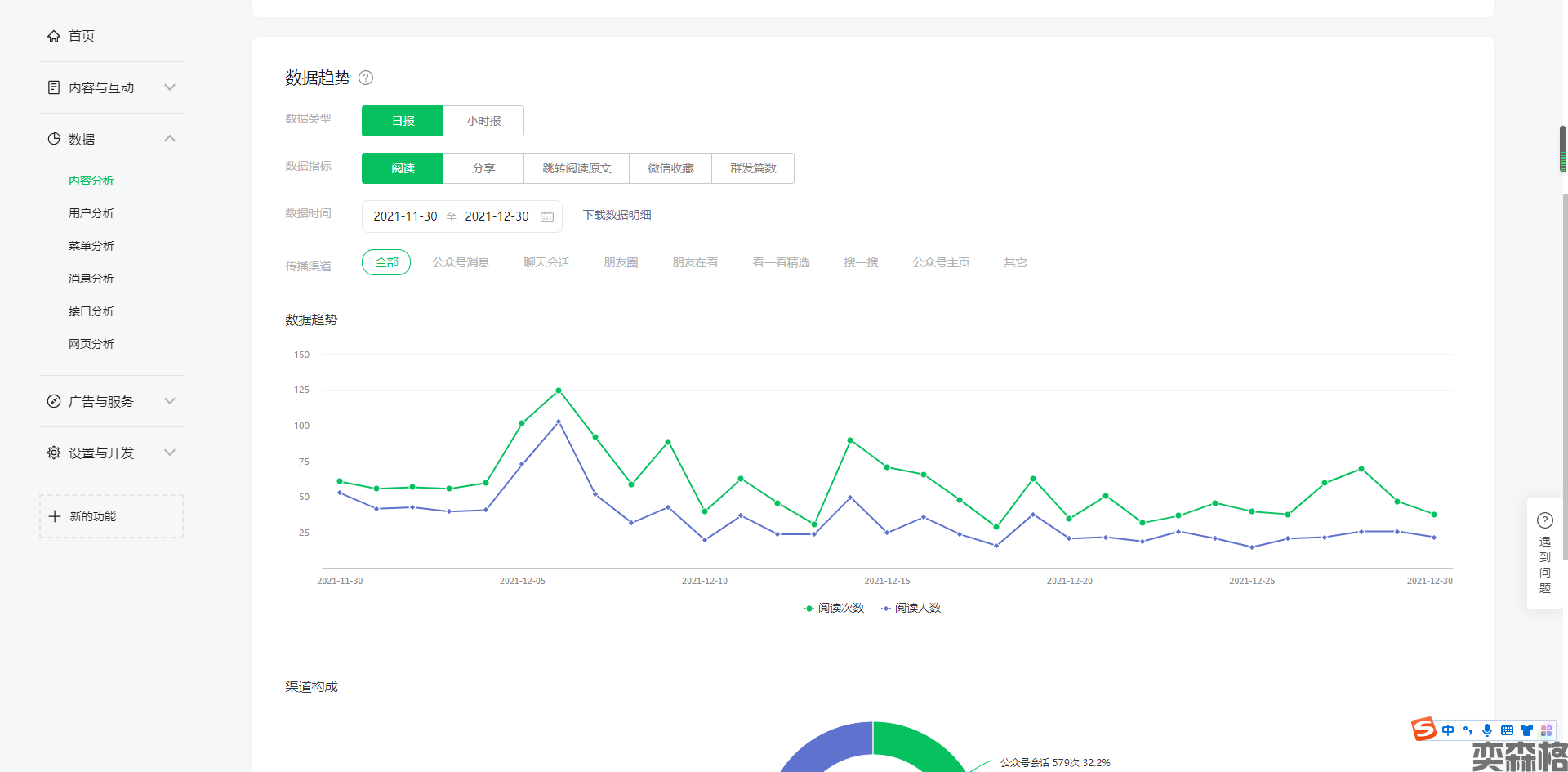Toggle 阅读人数 series in chart legend
Image resolution: width=1568 pixels, height=772 pixels.
point(911,608)
